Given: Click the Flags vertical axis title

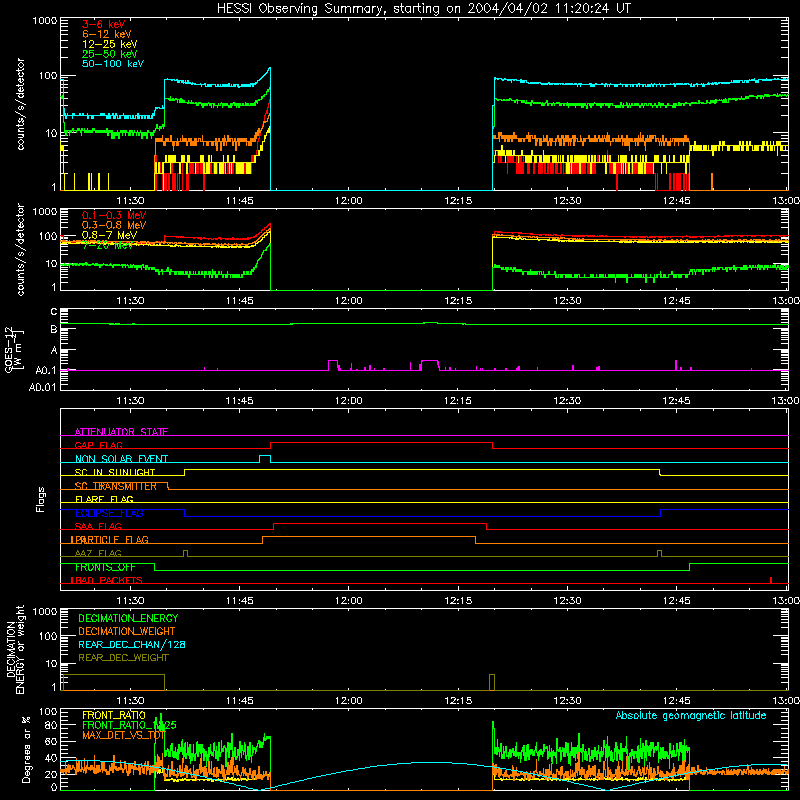Looking at the screenshot, I should pos(40,499).
